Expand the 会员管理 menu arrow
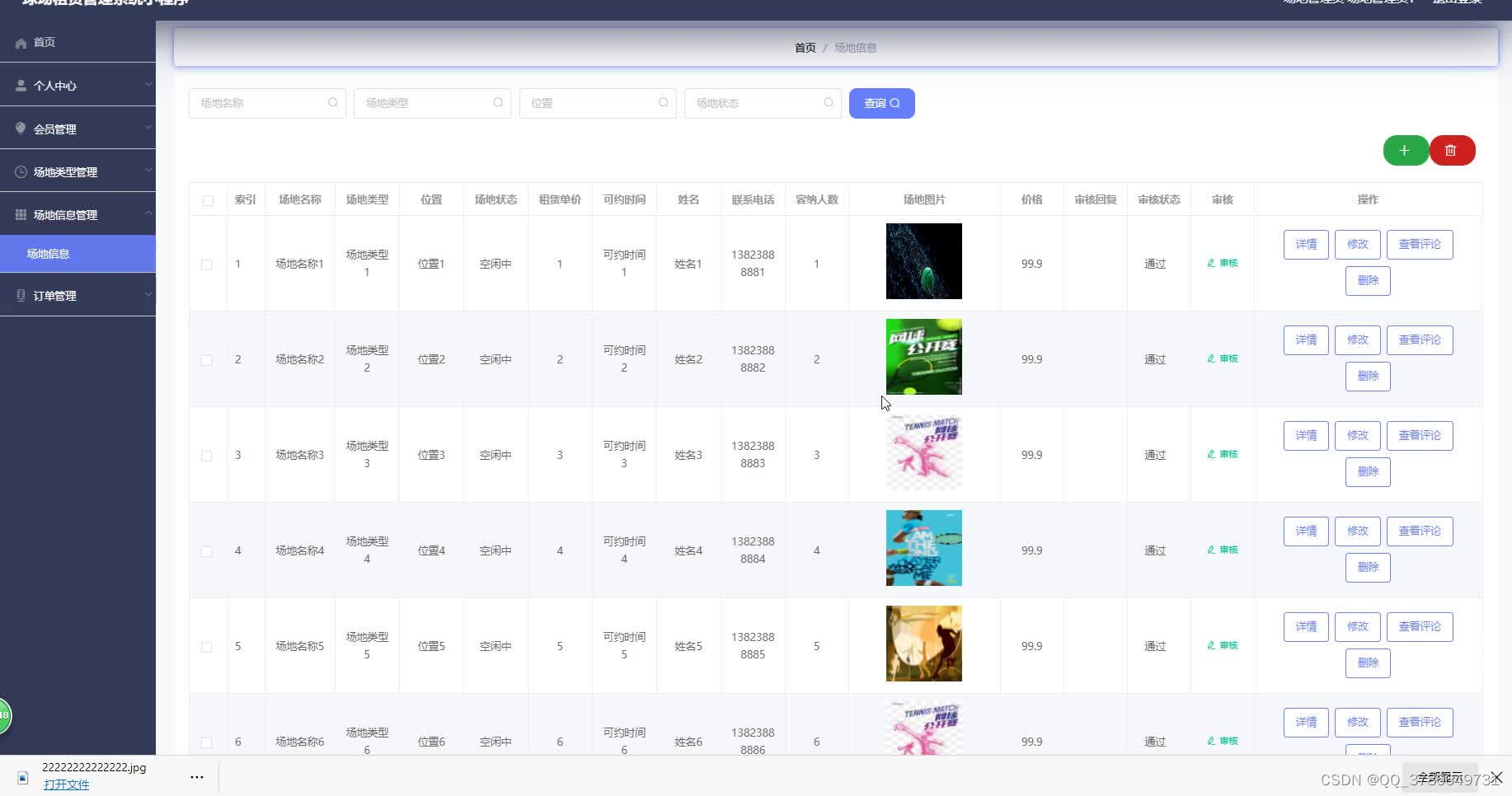This screenshot has height=796, width=1512. (x=148, y=128)
